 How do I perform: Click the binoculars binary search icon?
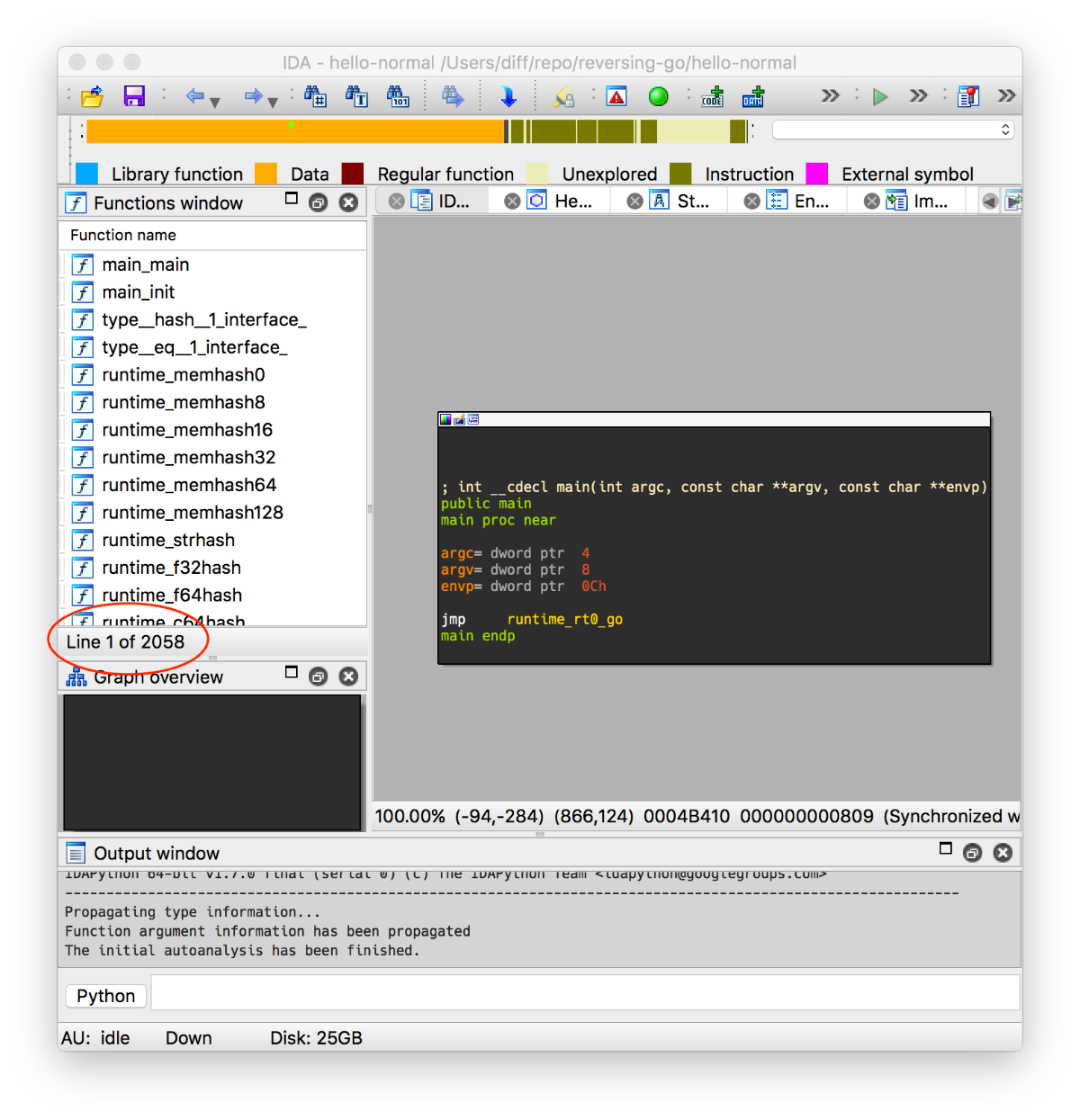398,96
